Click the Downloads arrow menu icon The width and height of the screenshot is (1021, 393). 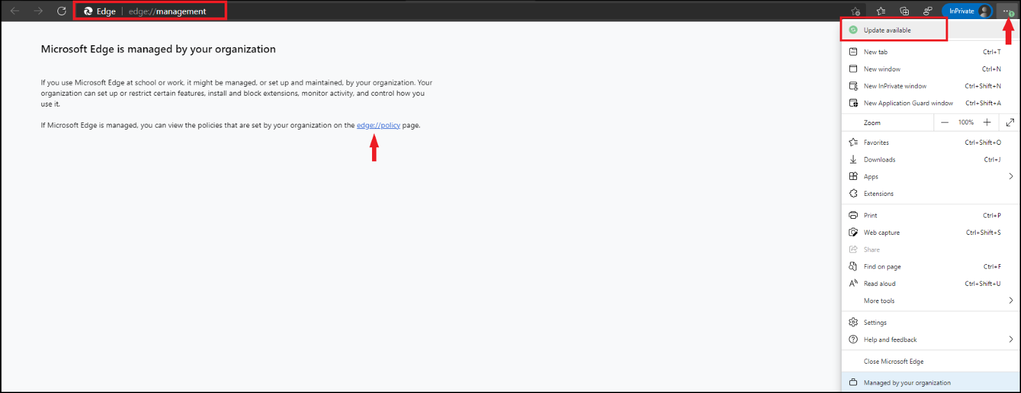pyautogui.click(x=853, y=159)
